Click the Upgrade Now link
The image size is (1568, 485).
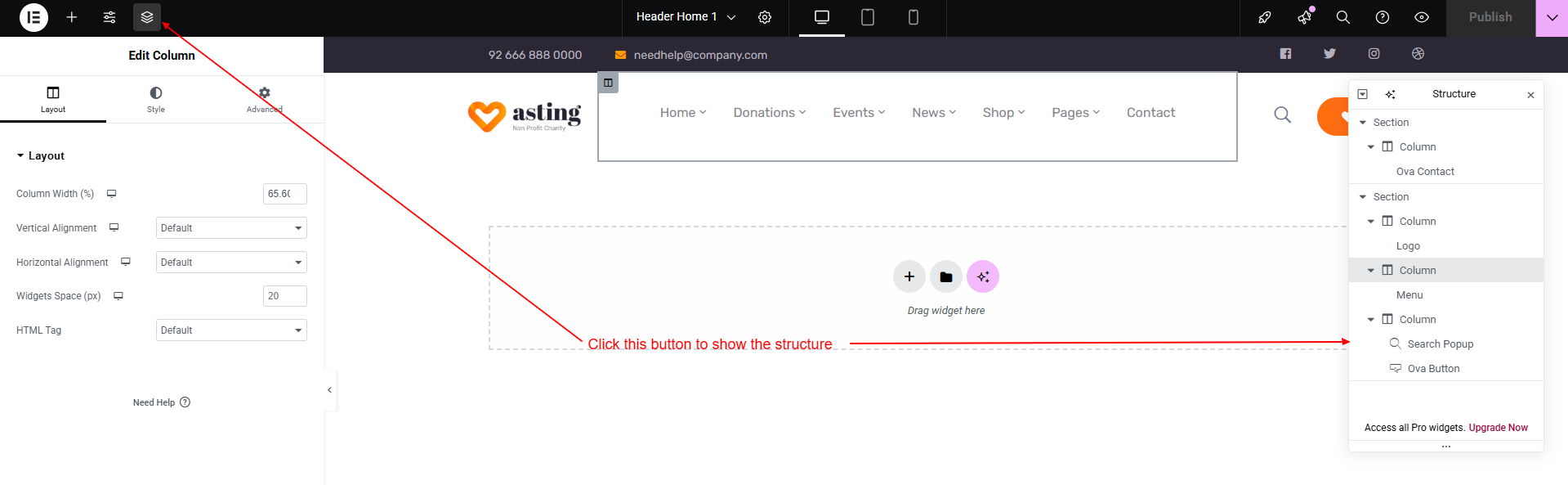coord(1498,428)
